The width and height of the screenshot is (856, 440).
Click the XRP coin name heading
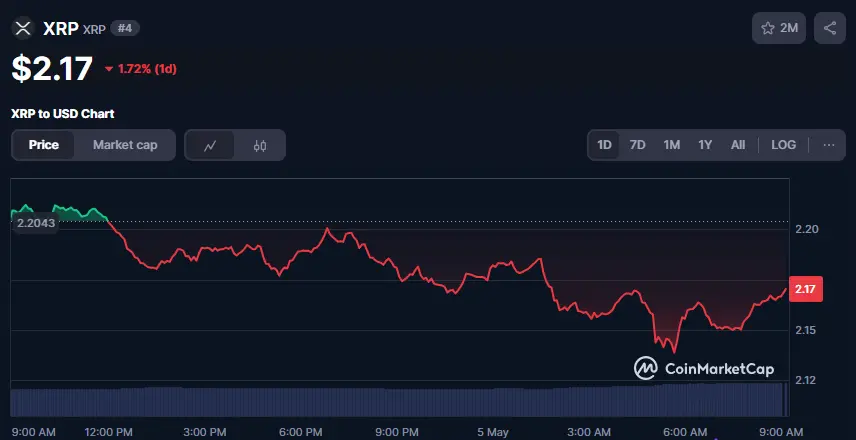[x=61, y=28]
